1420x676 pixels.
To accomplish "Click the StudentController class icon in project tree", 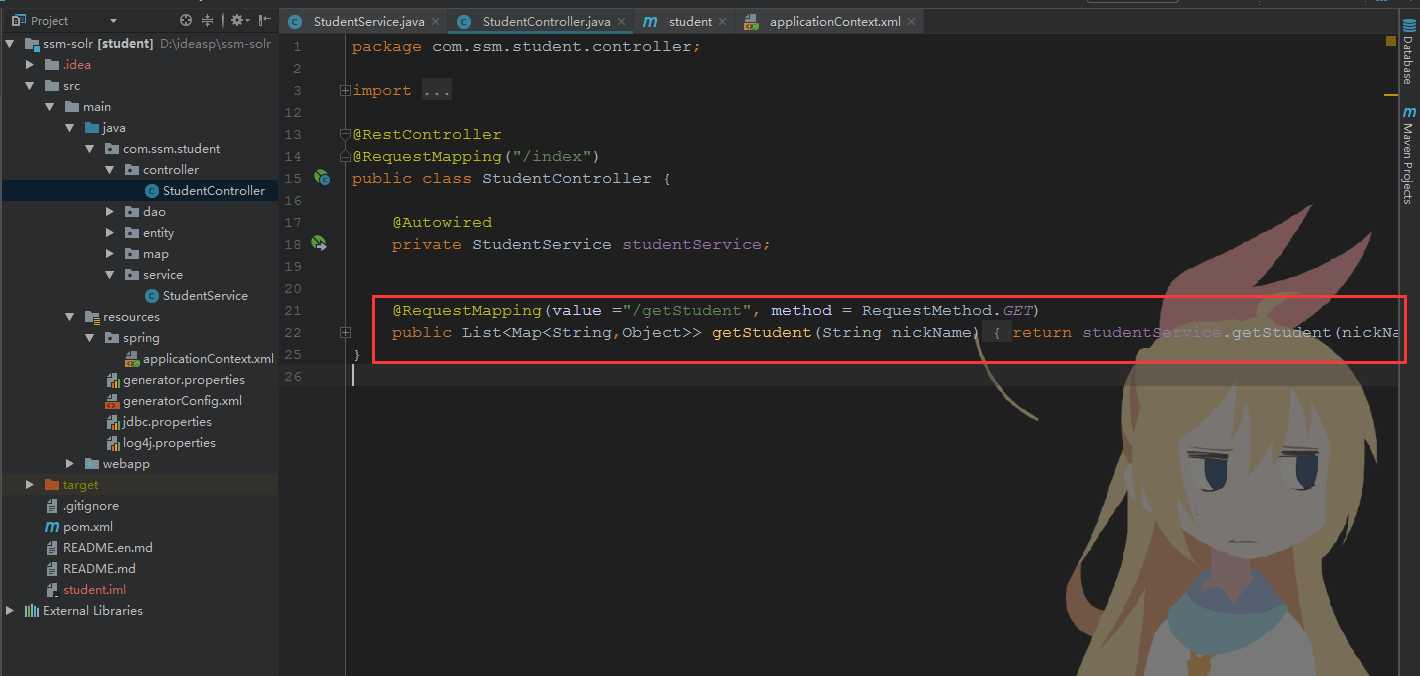I will [x=152, y=191].
